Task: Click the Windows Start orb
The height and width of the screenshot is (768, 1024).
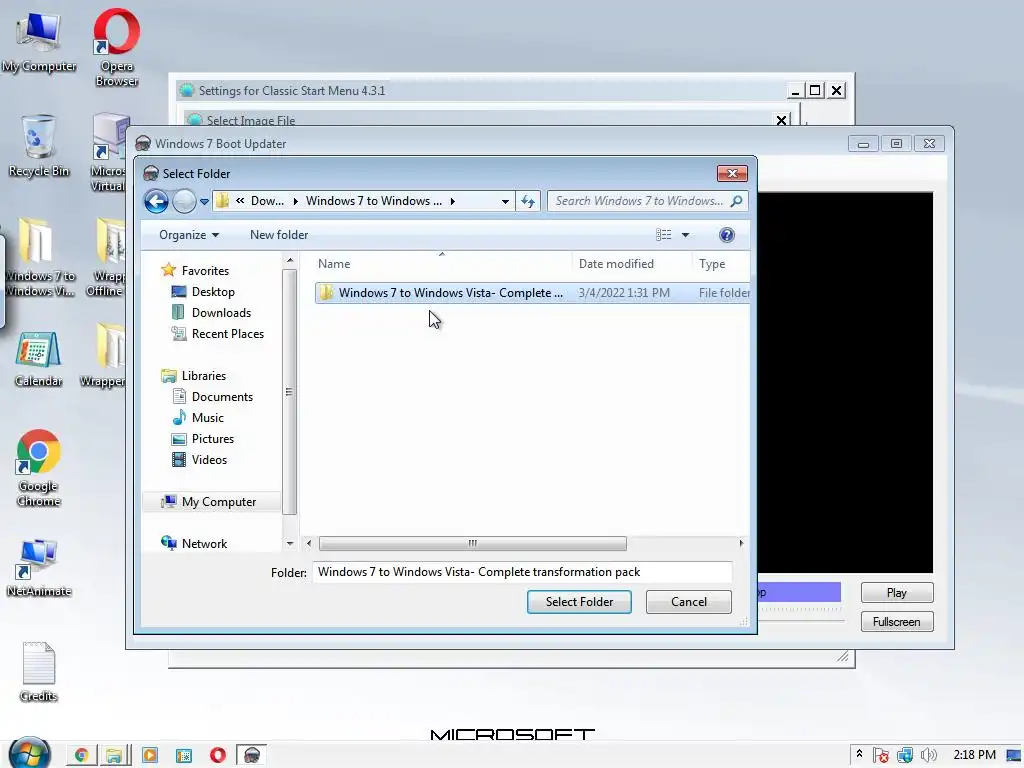Action: coord(29,753)
